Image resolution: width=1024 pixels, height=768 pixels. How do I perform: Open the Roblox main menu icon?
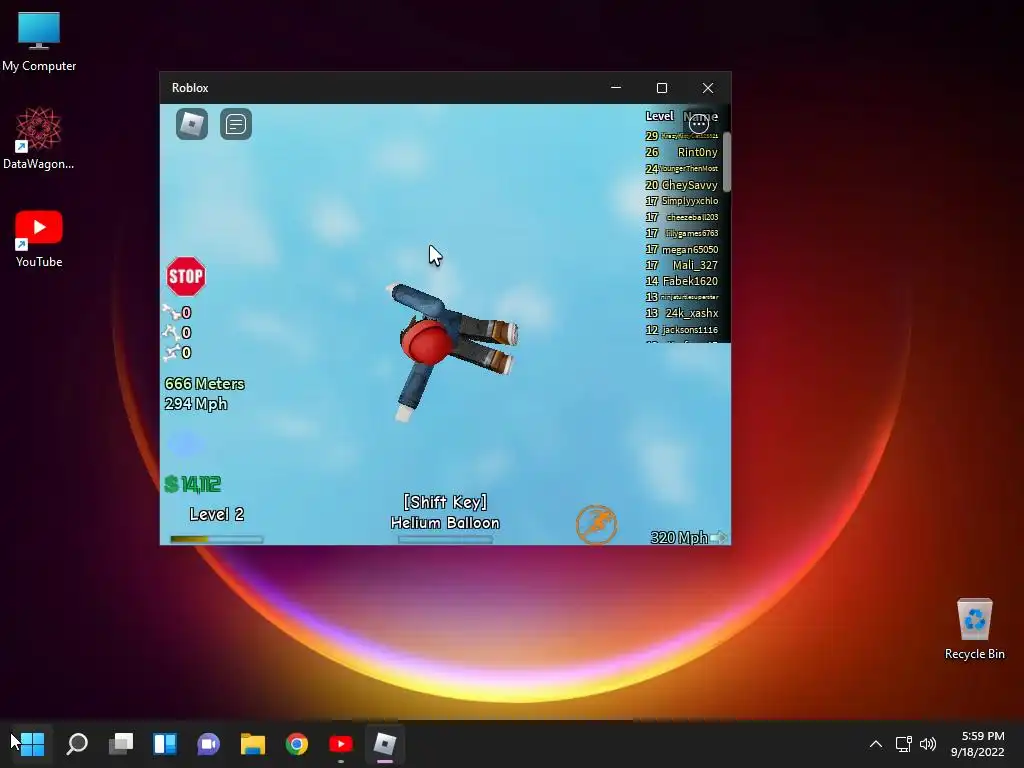click(192, 124)
